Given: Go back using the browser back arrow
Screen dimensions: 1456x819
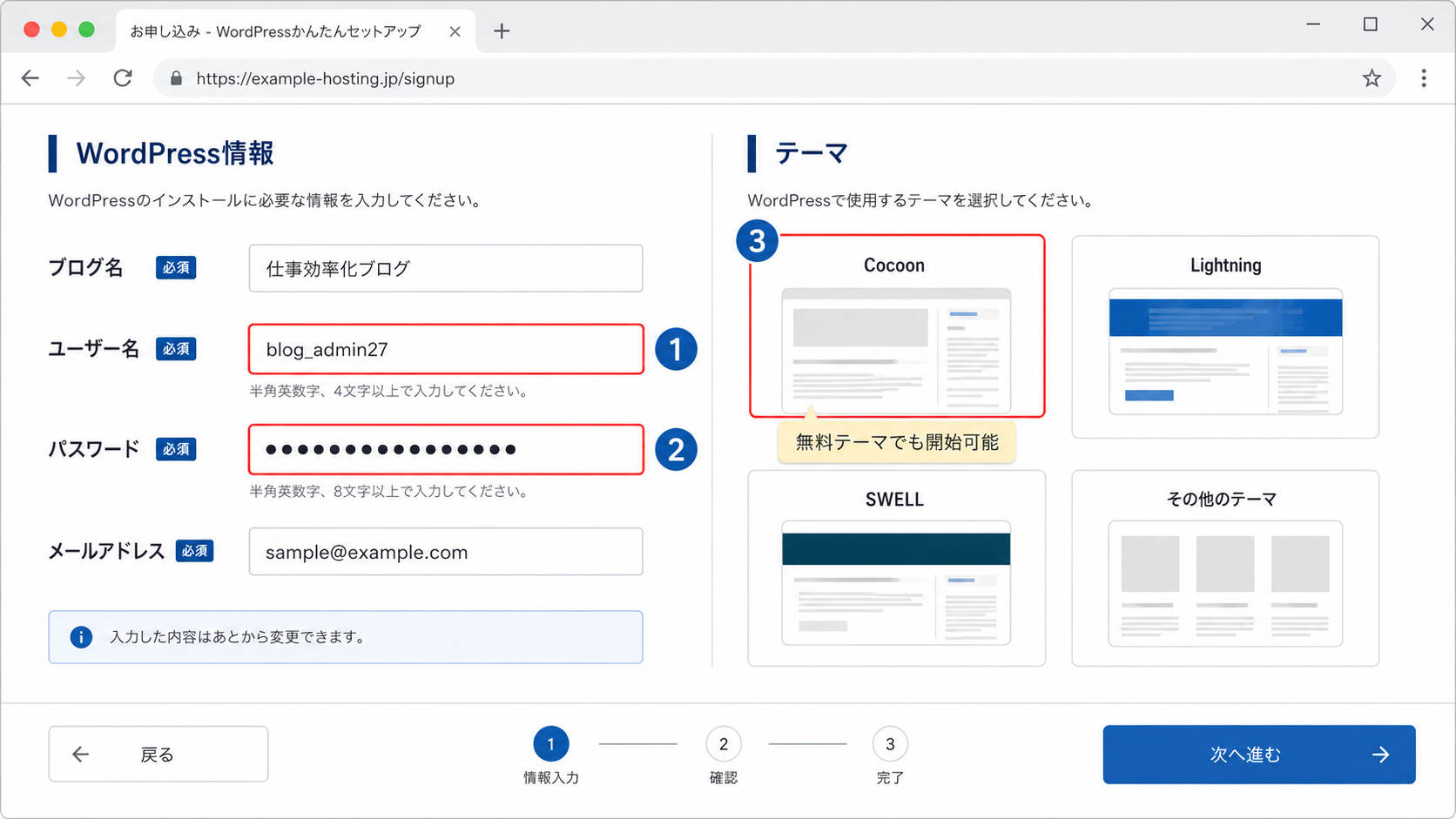Looking at the screenshot, I should tap(30, 78).
